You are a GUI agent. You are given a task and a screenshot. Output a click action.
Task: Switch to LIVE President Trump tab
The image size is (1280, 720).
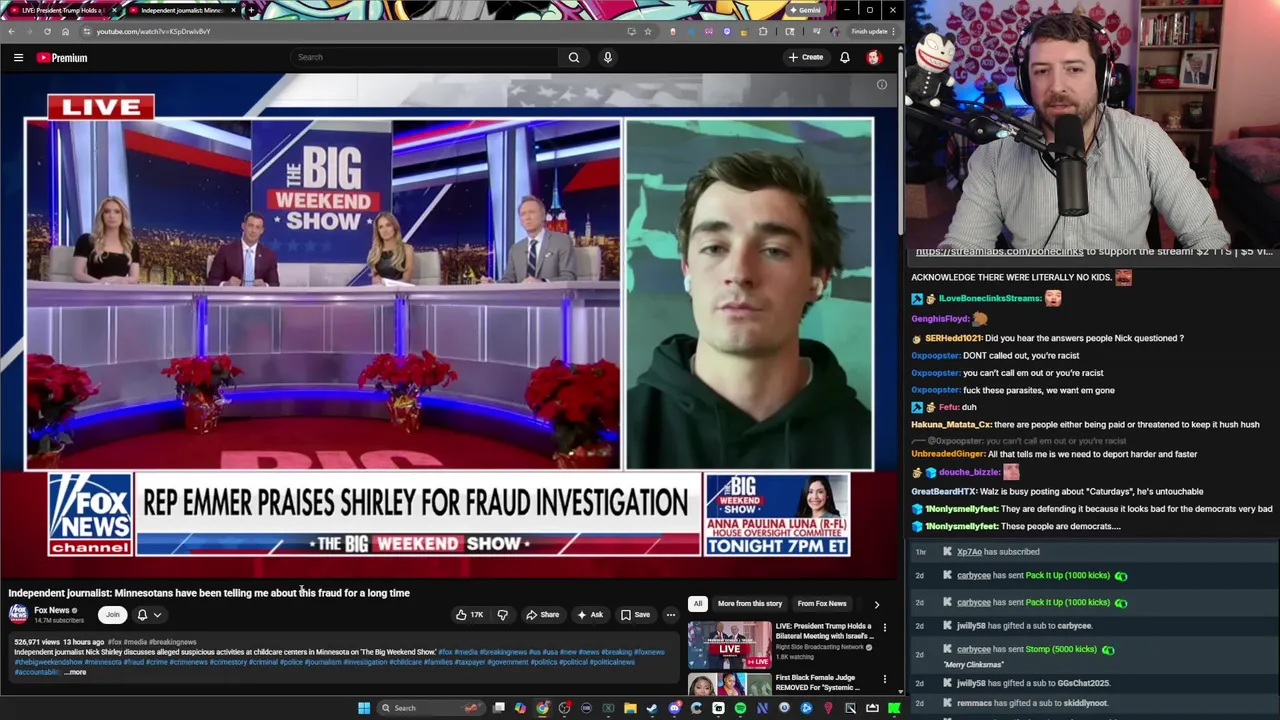tap(64, 10)
